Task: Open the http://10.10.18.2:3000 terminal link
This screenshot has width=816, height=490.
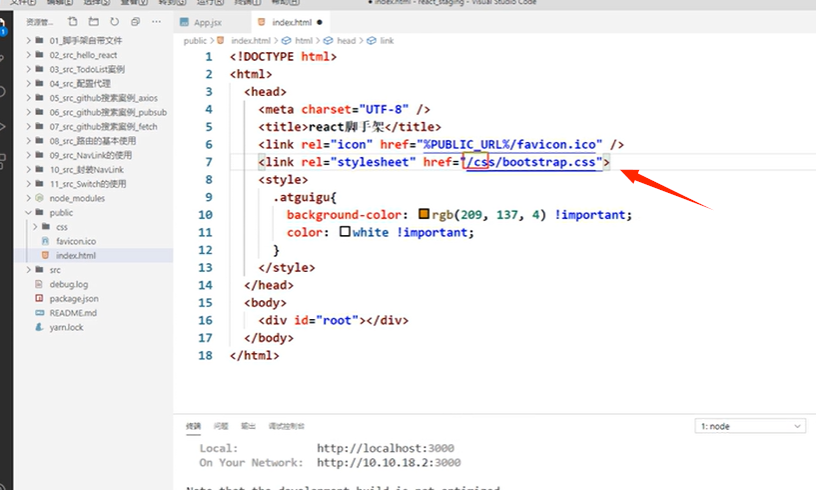Action: 388,462
